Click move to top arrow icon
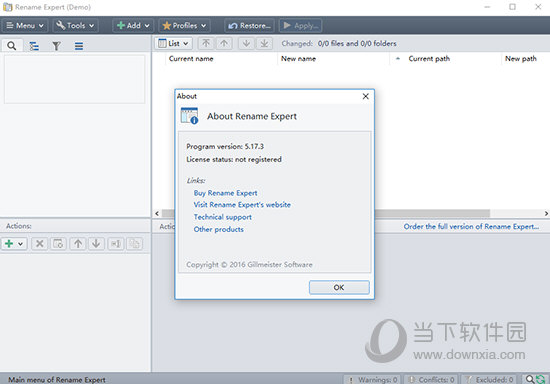The image size is (550, 384). click(x=206, y=43)
